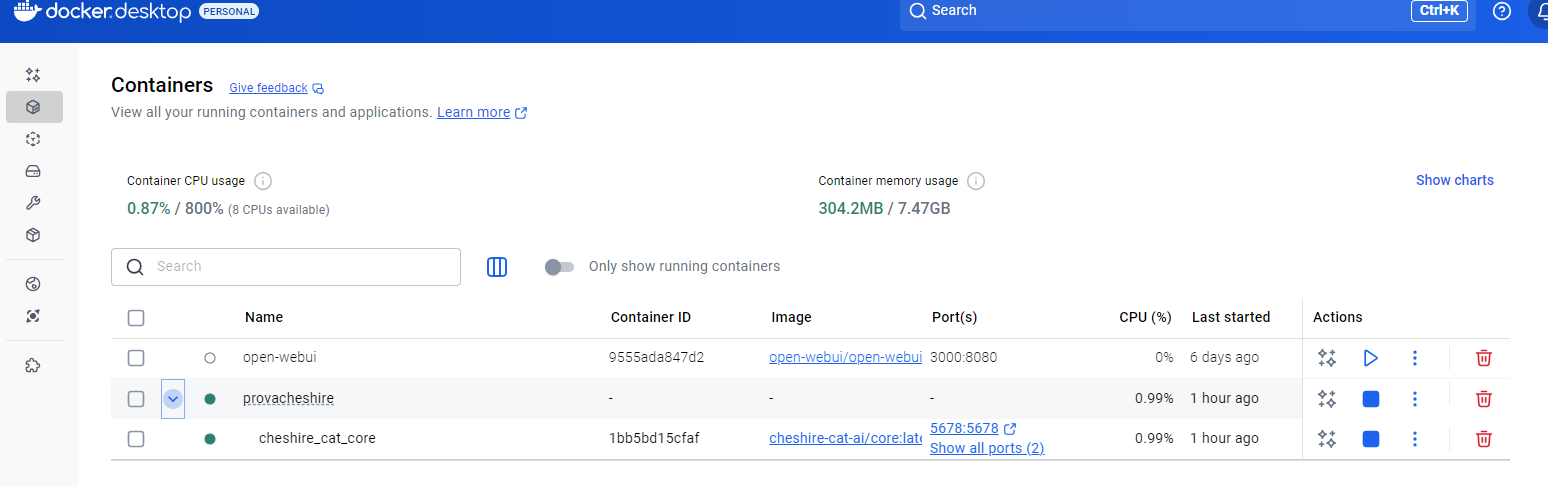Stop the provacheshire stack

point(1371,399)
